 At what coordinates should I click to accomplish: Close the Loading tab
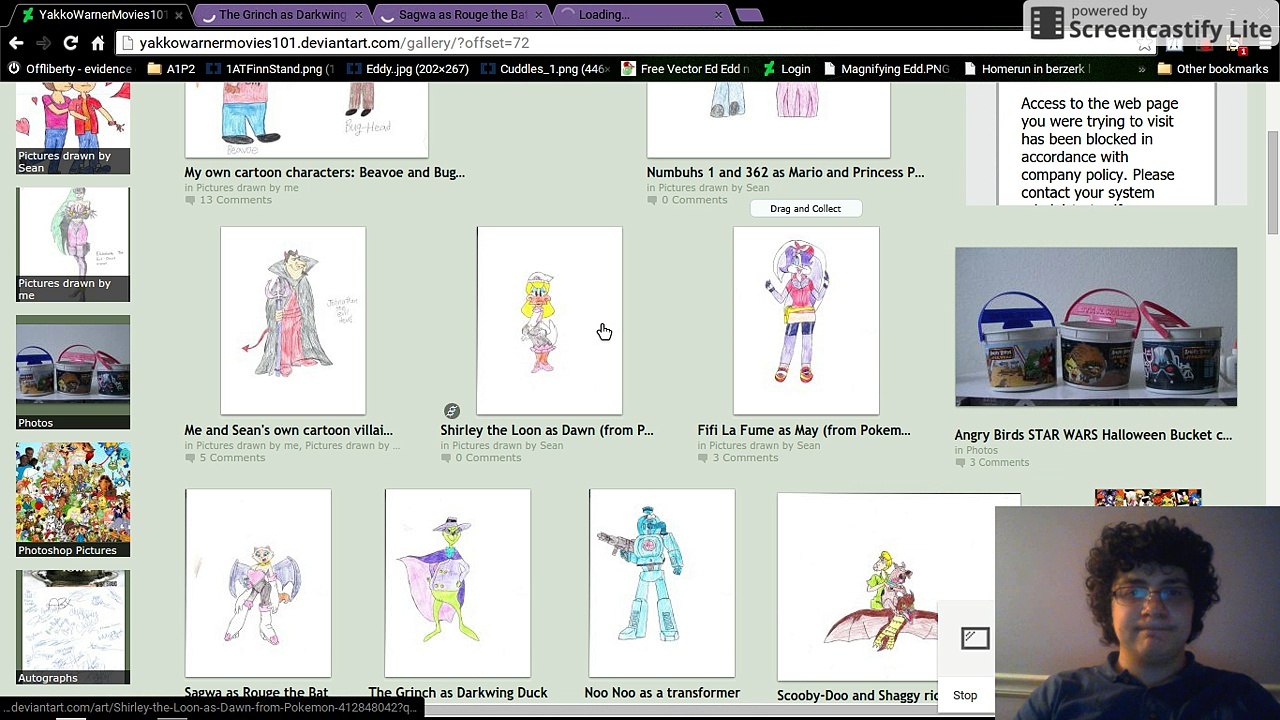pos(718,15)
